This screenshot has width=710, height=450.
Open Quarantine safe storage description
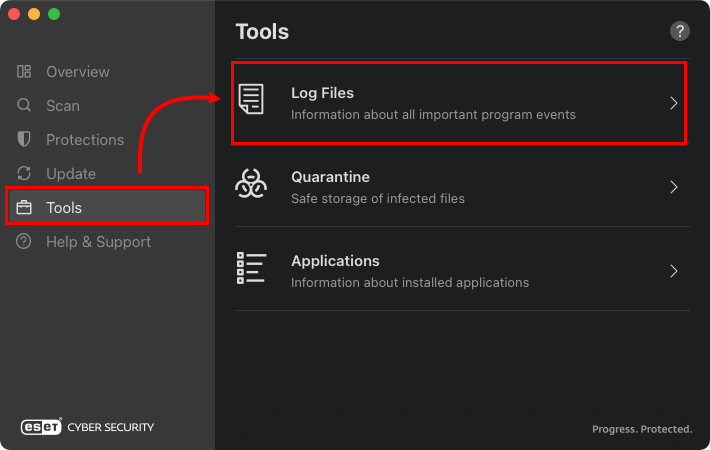pyautogui.click(x=377, y=198)
